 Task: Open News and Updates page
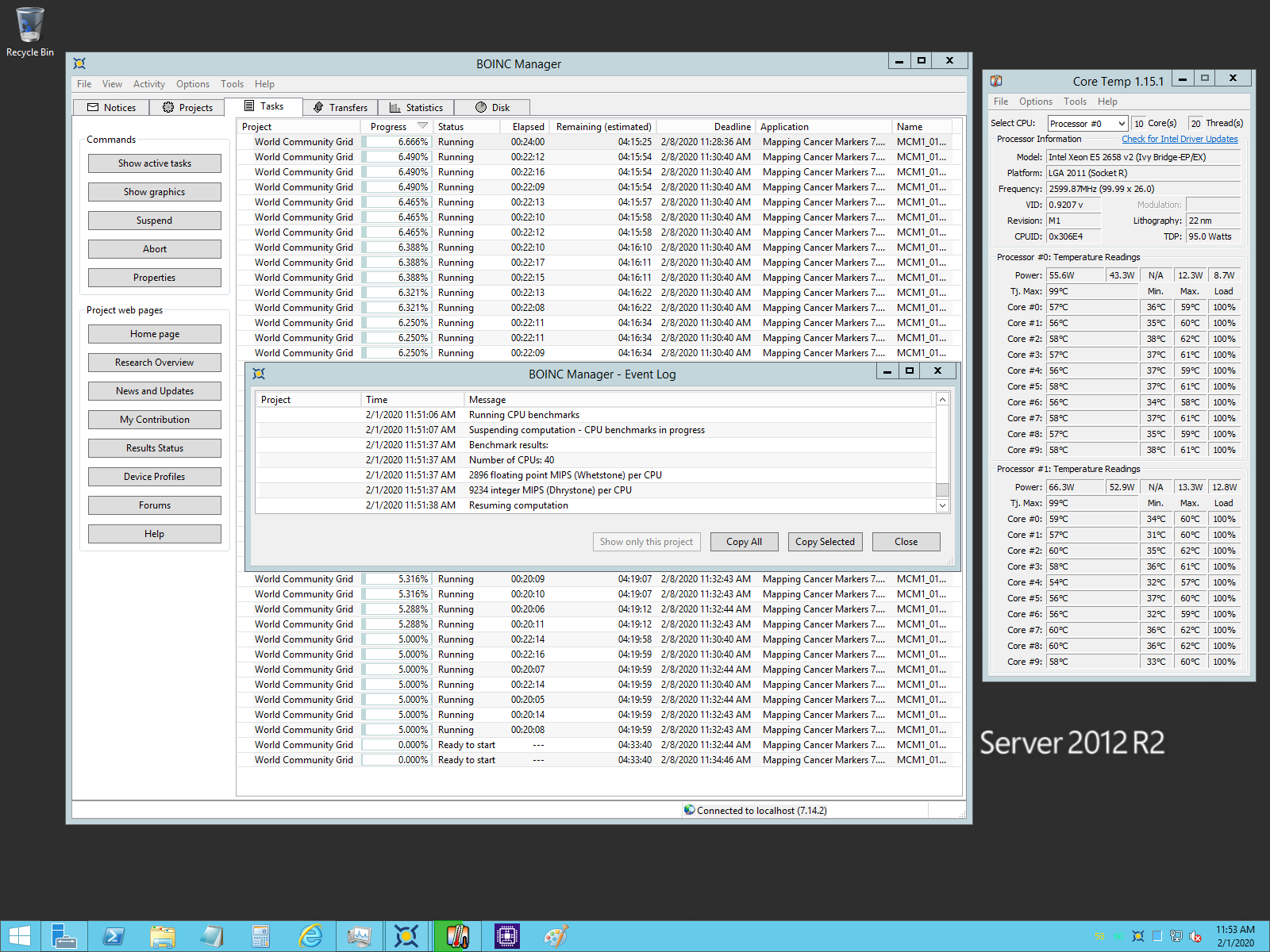point(155,391)
